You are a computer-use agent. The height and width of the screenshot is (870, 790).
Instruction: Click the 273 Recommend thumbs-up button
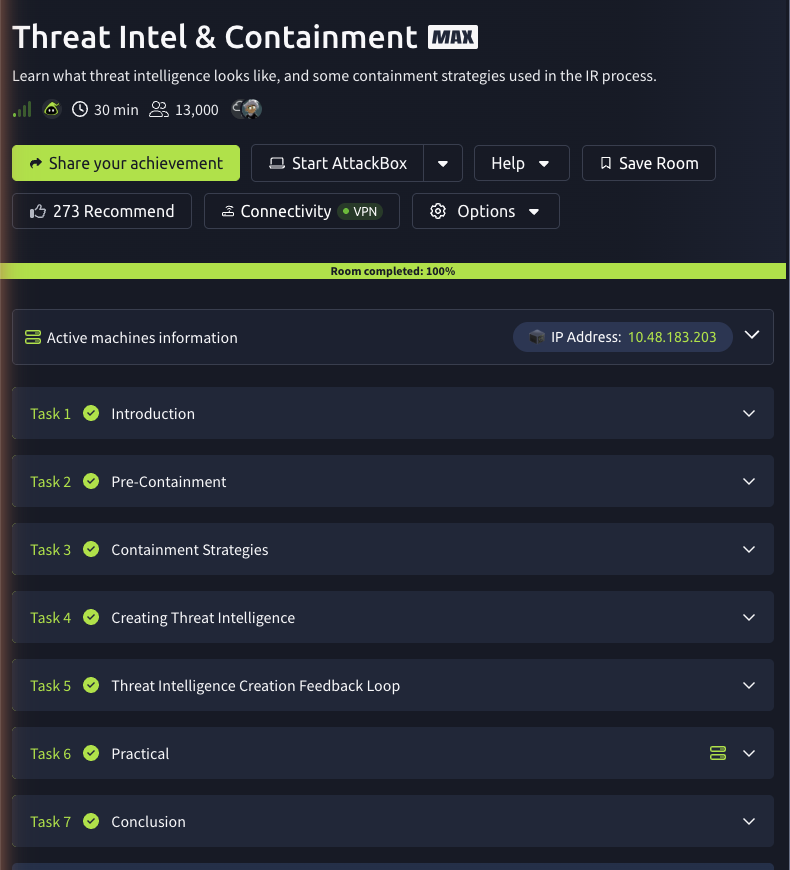coord(102,211)
